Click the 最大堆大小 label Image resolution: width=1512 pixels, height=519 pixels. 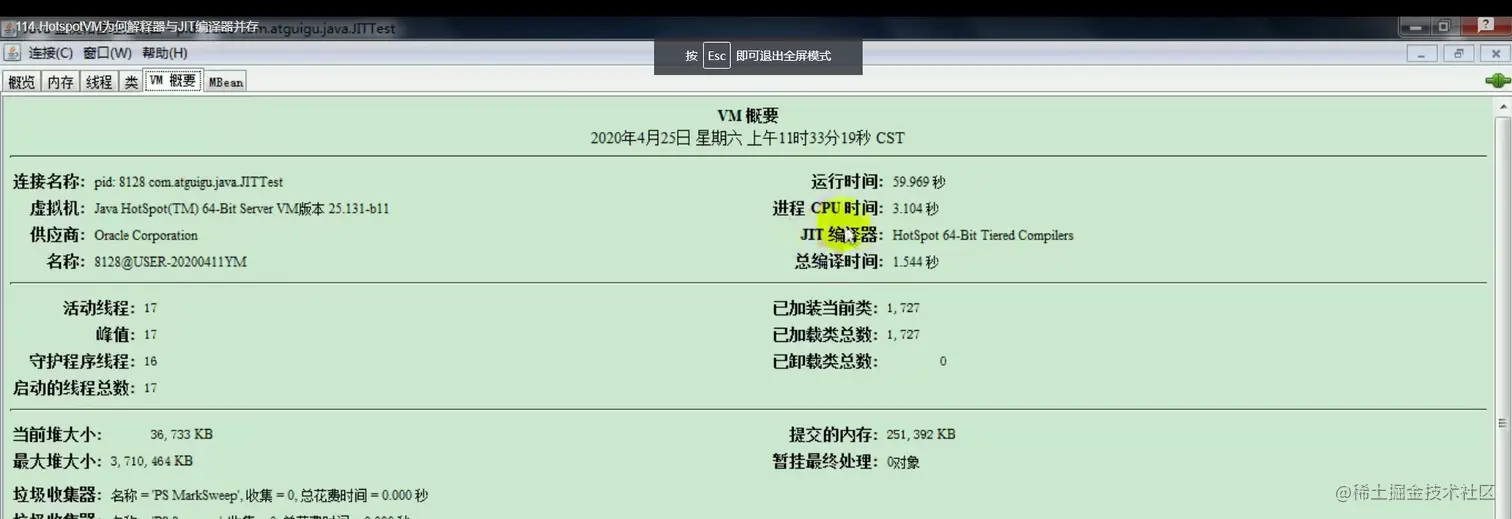click(x=57, y=461)
